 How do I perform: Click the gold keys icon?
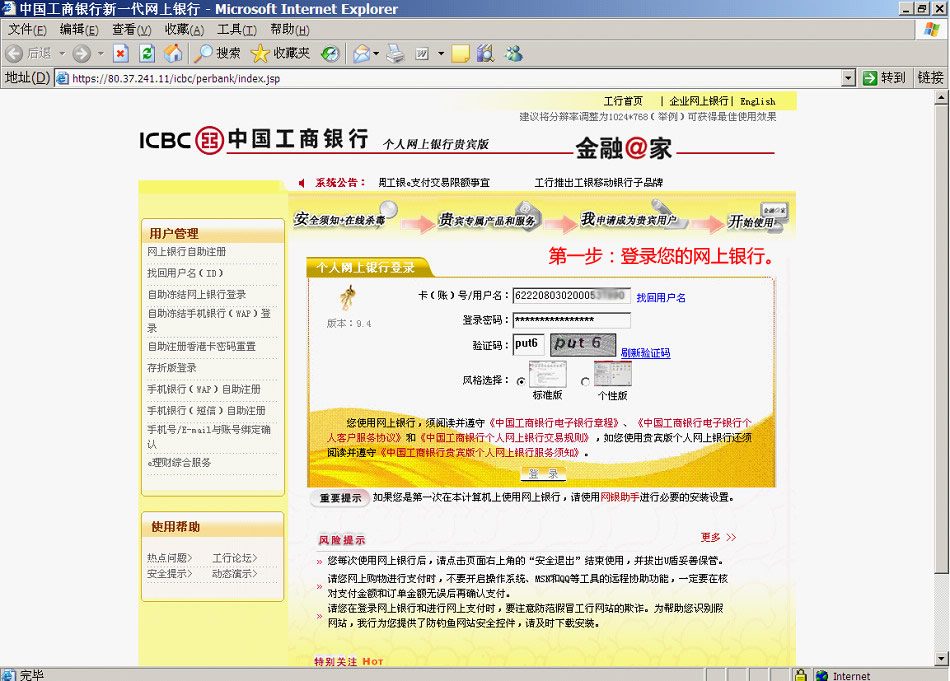point(348,297)
